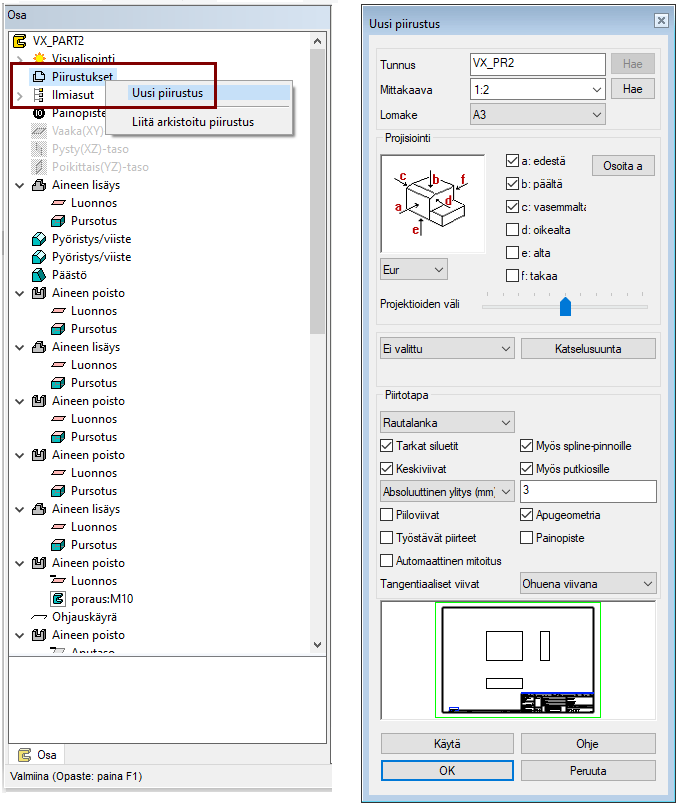Click the Tunnus text field
This screenshot has height=807, width=678.
[537, 64]
